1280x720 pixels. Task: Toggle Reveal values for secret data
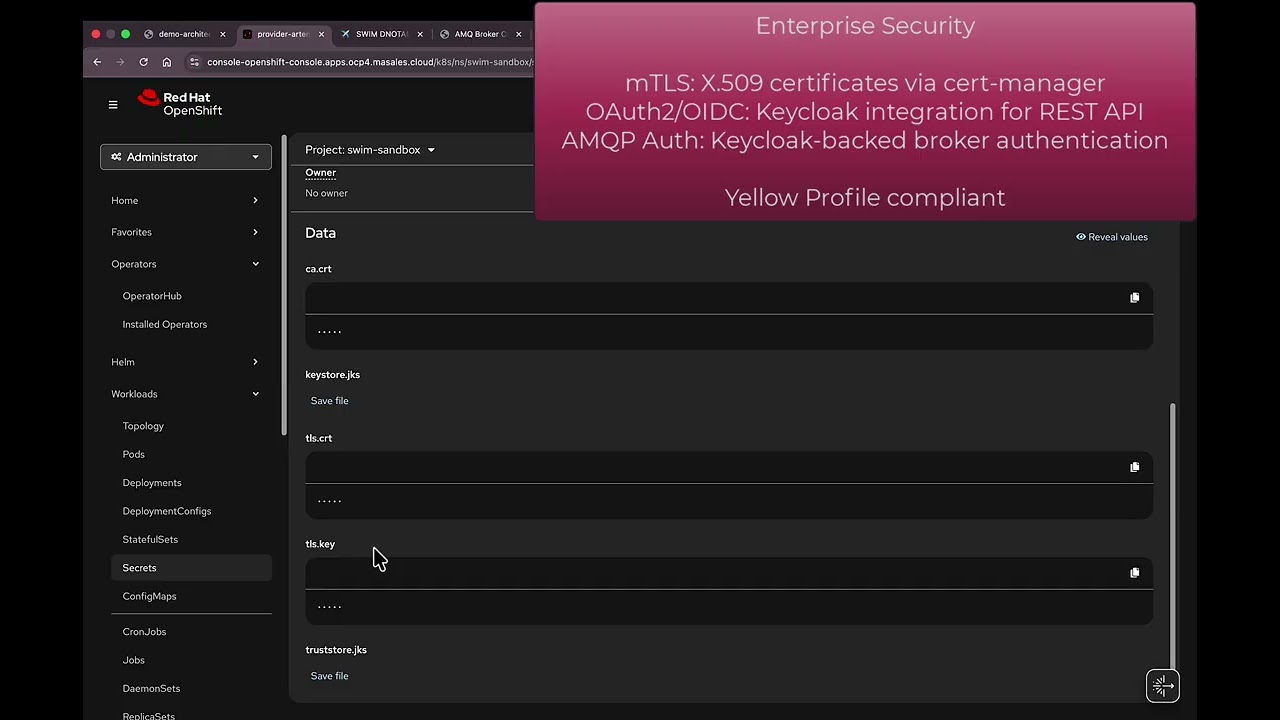(1112, 237)
